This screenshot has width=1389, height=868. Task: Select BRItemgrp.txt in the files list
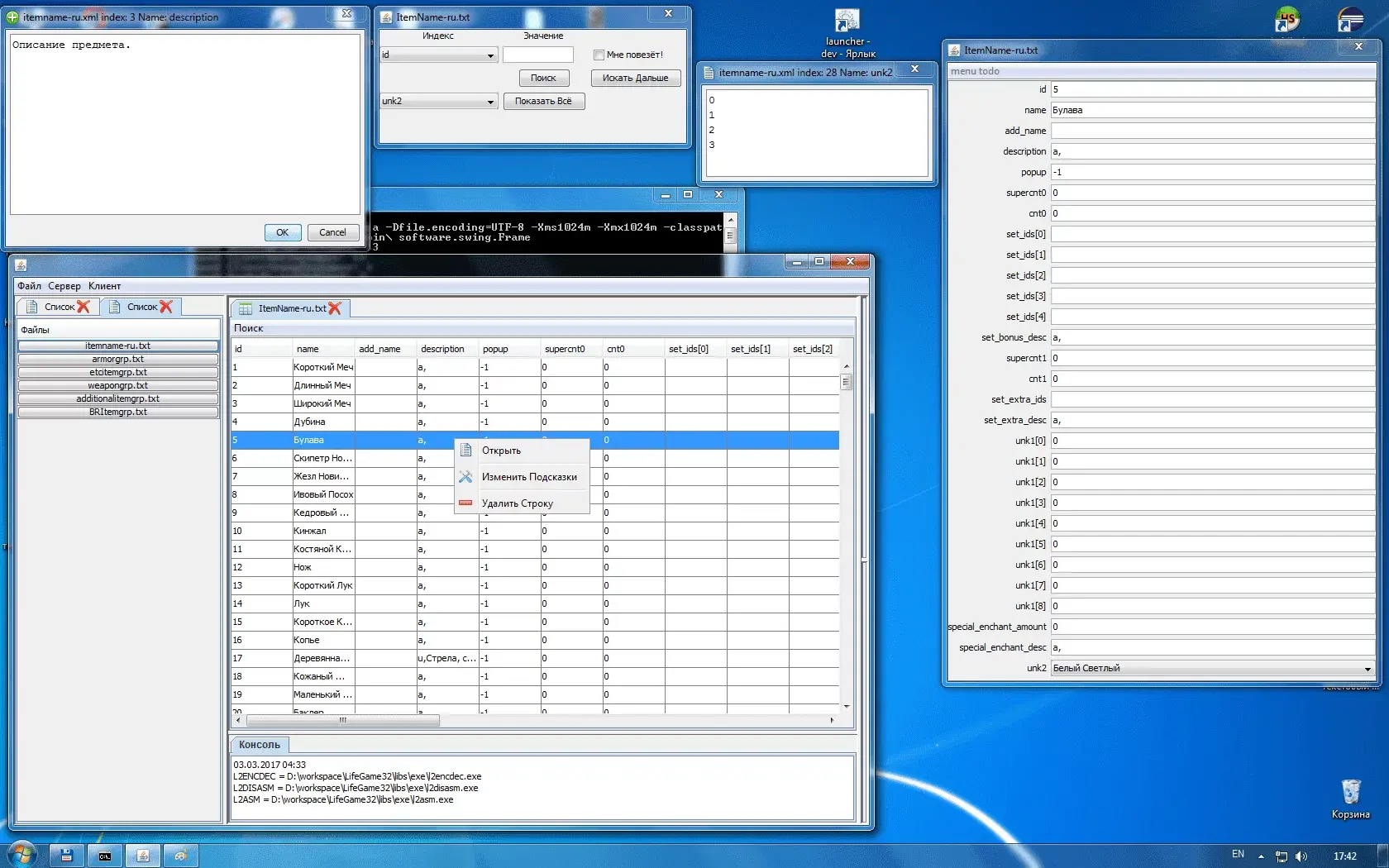pyautogui.click(x=117, y=412)
